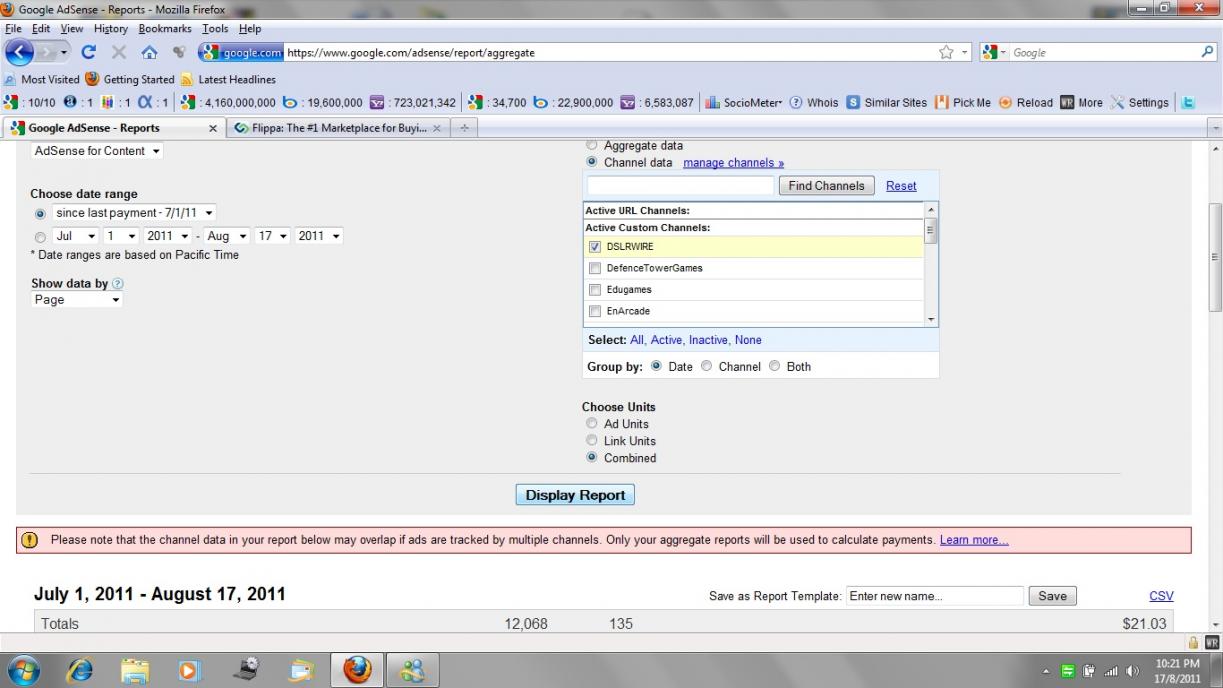Click the Reset link
1223x688 pixels.
(901, 186)
